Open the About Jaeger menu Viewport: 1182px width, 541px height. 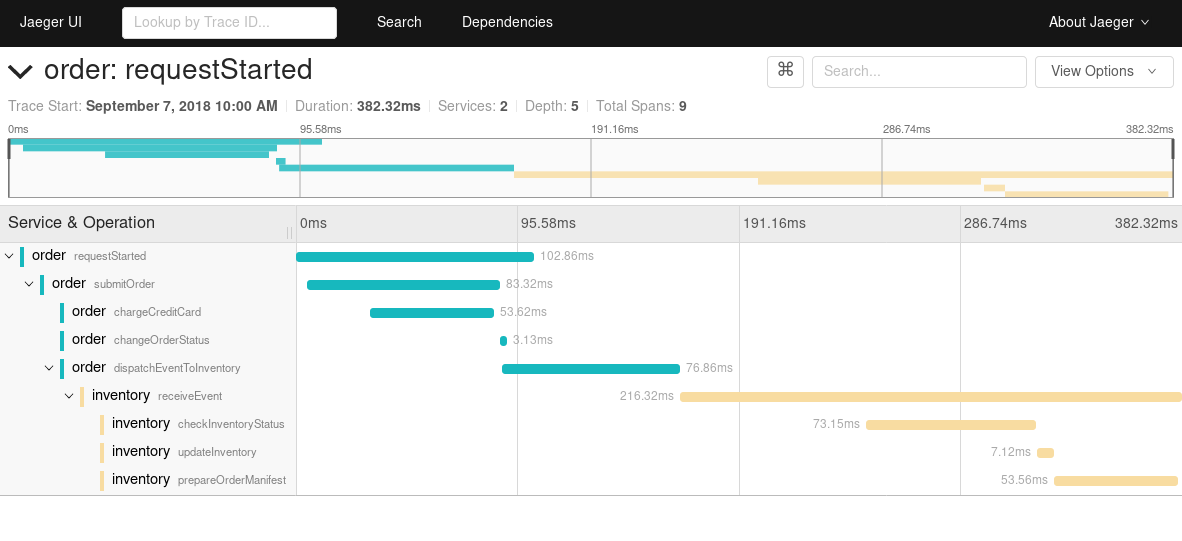pyautogui.click(x=1098, y=22)
